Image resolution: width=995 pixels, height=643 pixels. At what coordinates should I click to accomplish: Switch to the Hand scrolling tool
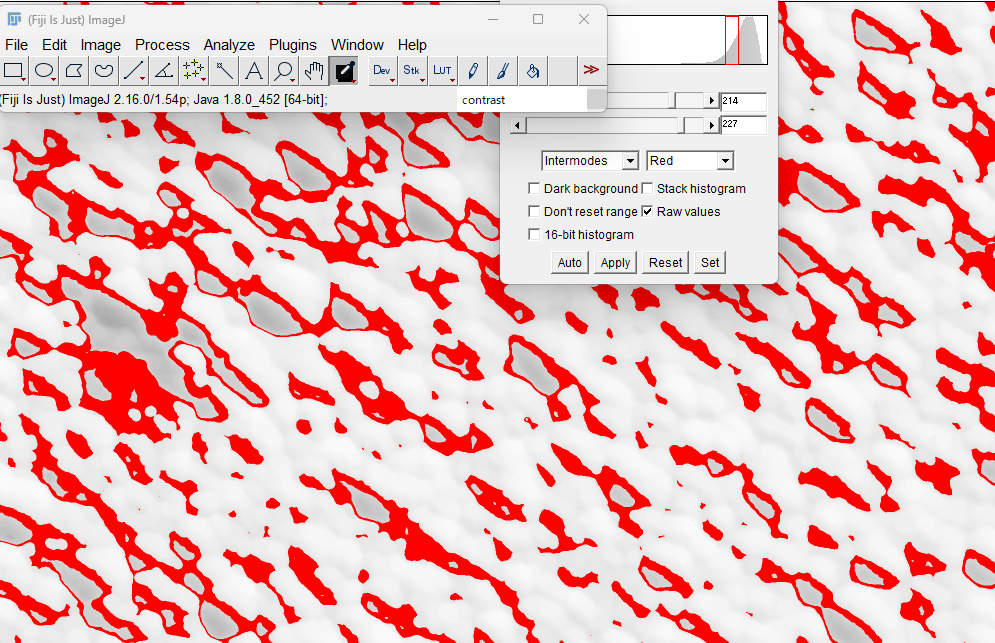[x=314, y=70]
